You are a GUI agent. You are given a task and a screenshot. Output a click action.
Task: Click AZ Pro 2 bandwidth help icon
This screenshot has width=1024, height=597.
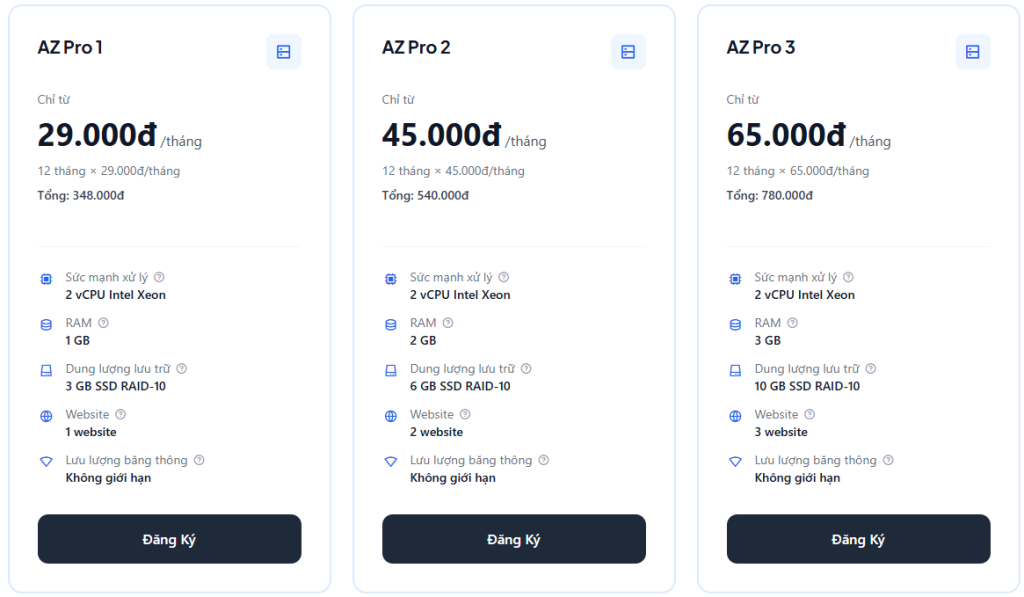point(544,460)
